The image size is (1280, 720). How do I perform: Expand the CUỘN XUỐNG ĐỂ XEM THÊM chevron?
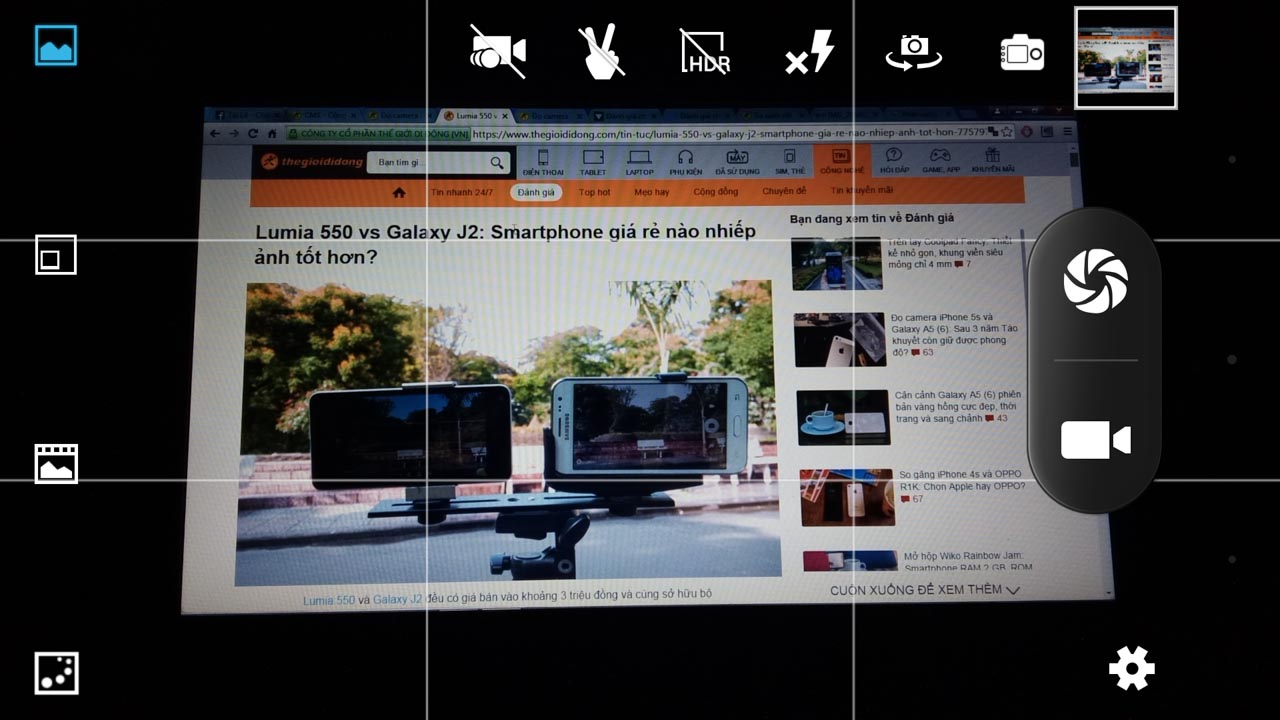point(1014,590)
